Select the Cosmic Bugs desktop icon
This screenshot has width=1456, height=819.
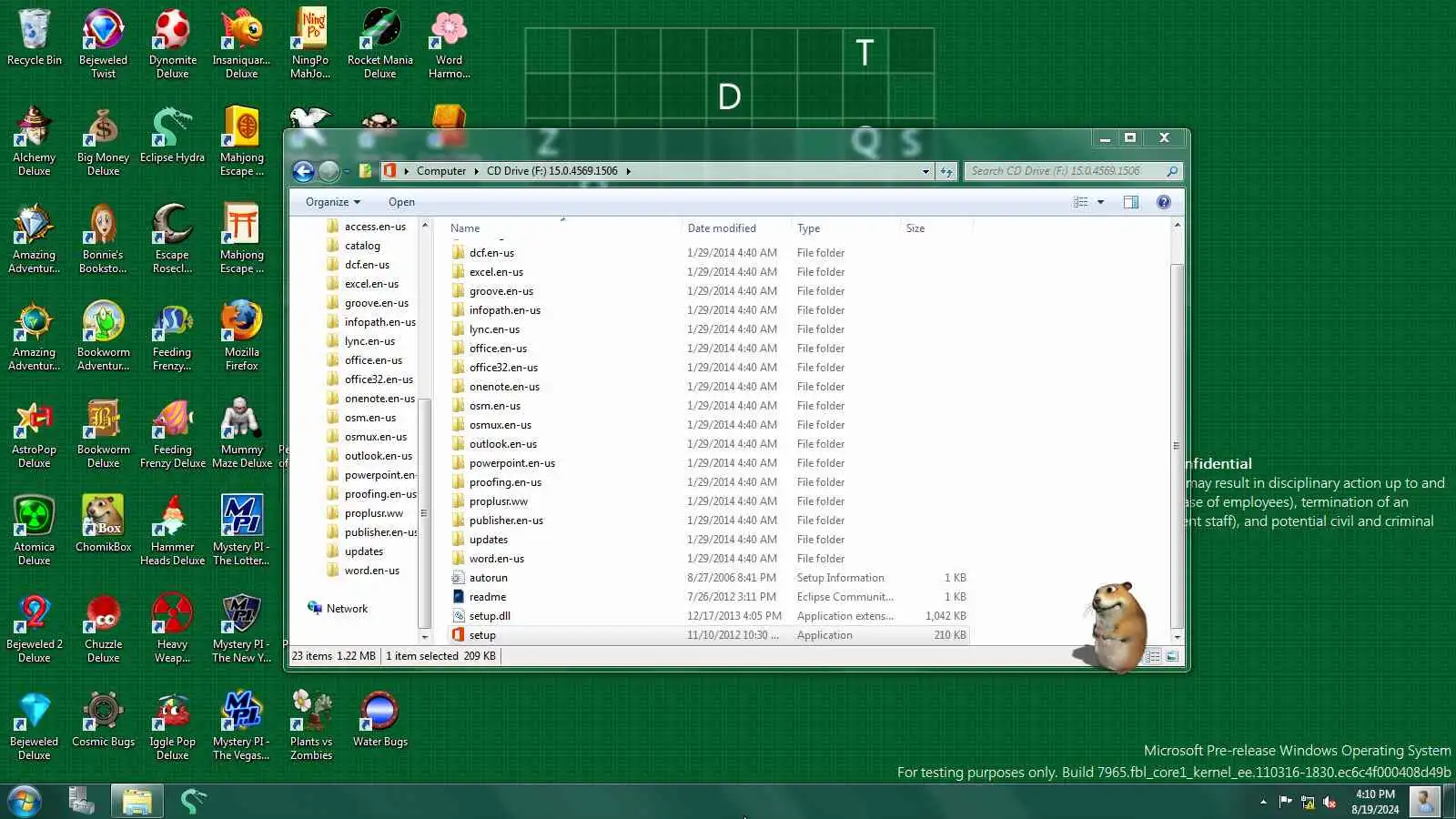click(103, 719)
